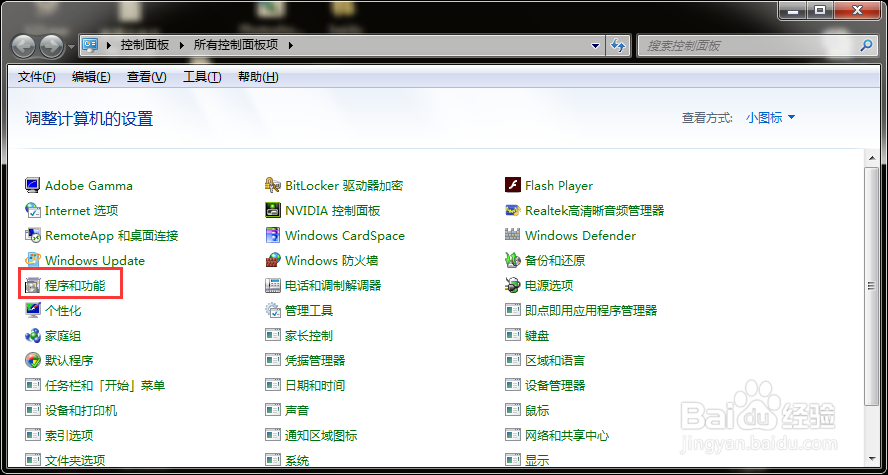Open the 索引选项 link

(x=69, y=435)
